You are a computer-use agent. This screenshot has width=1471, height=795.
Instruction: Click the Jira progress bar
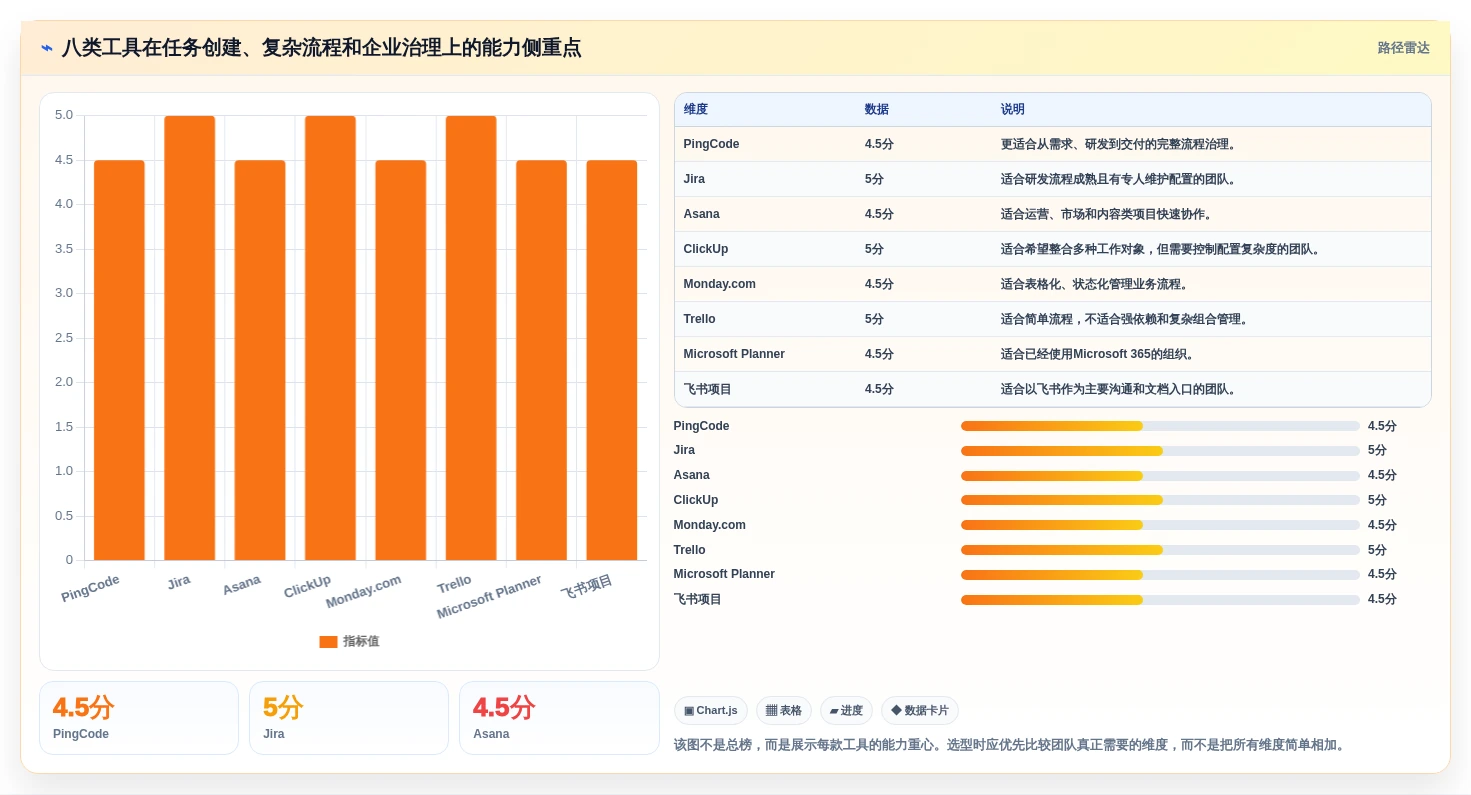tap(1160, 451)
